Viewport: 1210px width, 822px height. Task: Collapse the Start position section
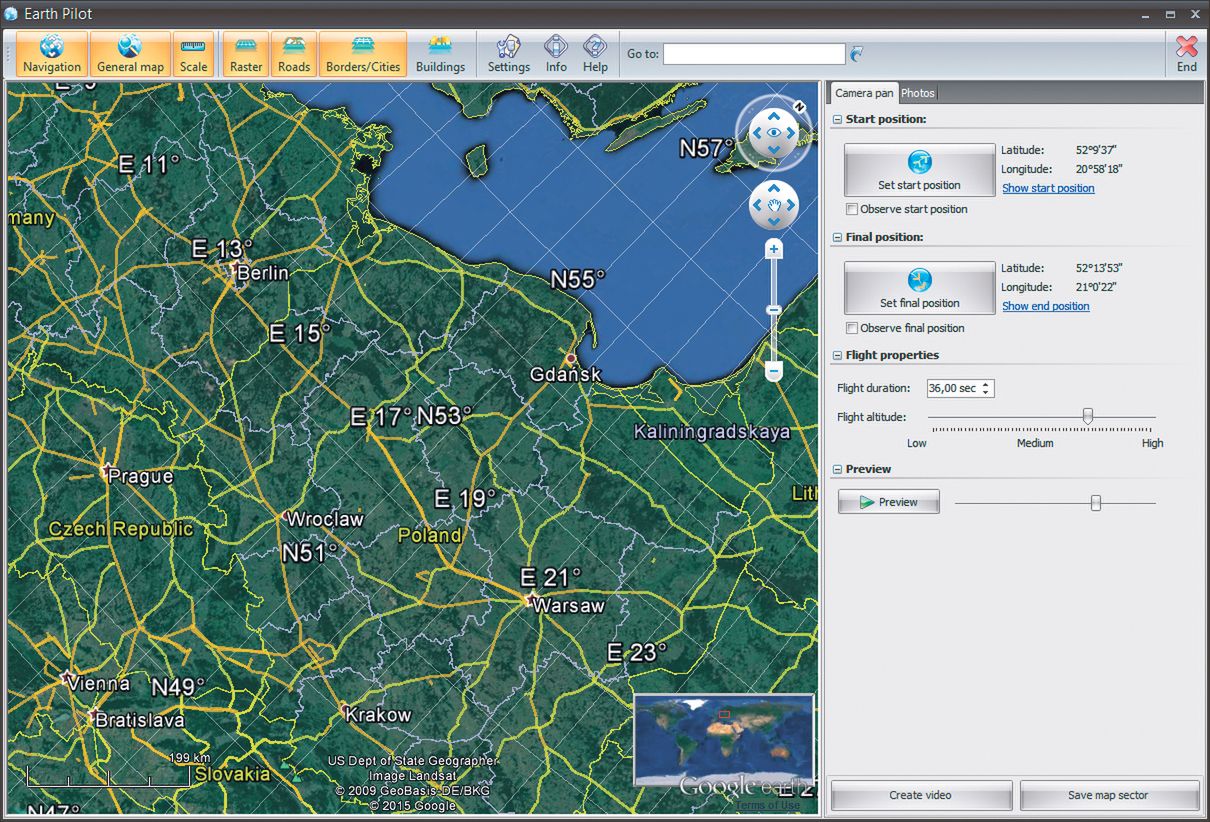837,120
